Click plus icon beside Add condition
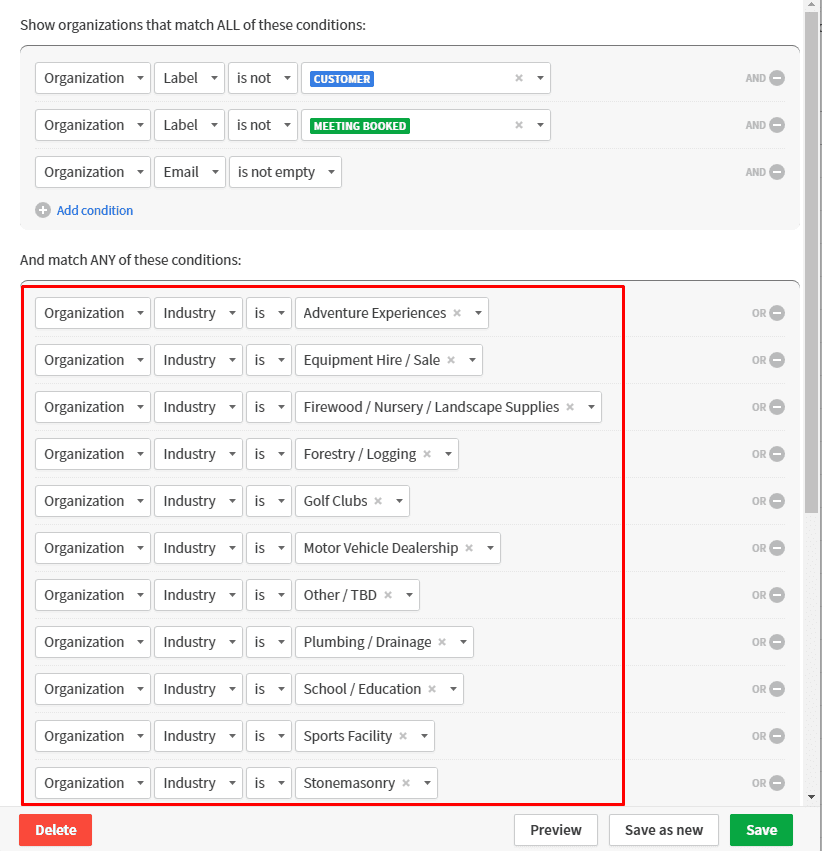 pyautogui.click(x=43, y=210)
